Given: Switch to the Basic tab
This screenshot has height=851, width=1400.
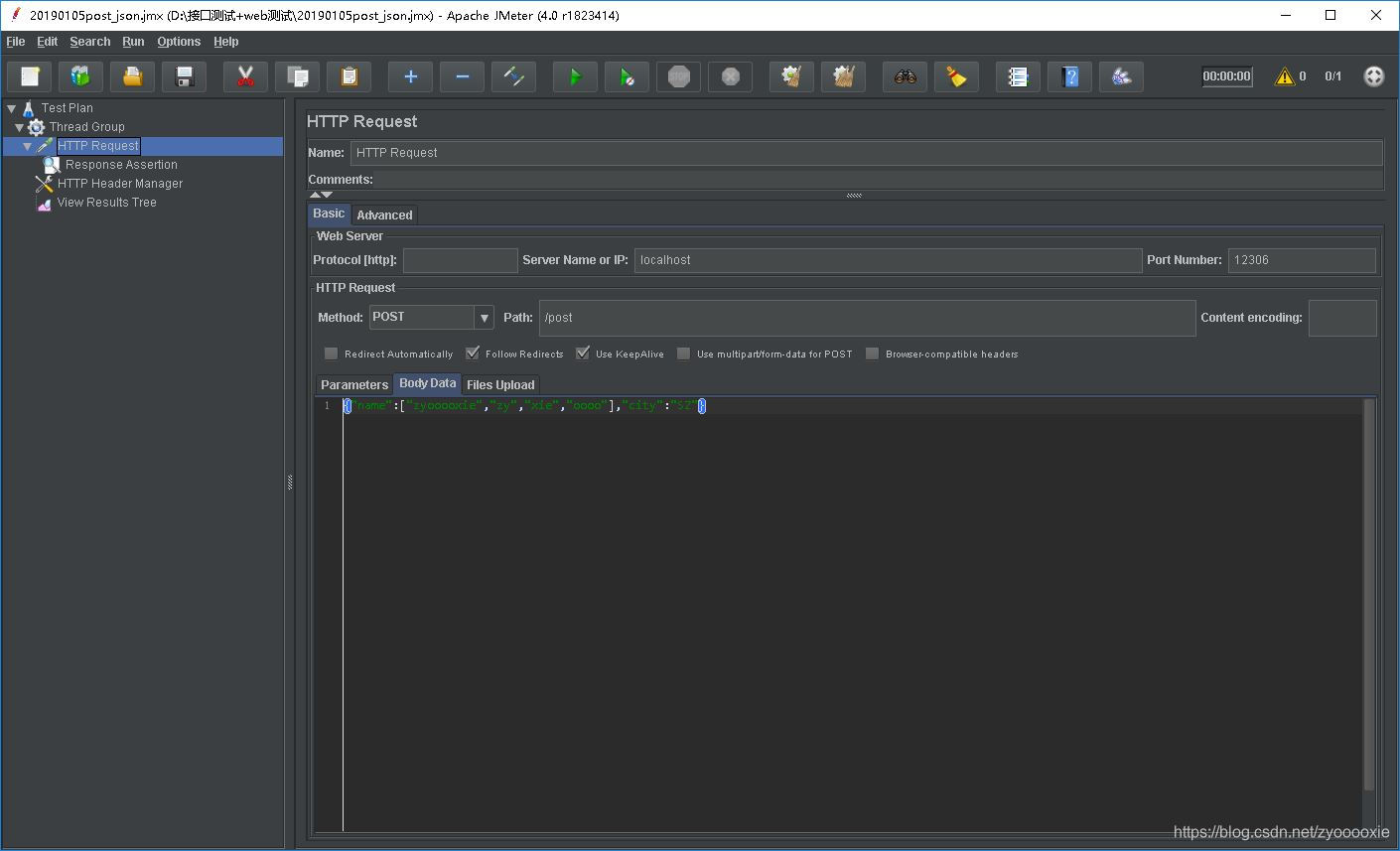Looking at the screenshot, I should [329, 214].
